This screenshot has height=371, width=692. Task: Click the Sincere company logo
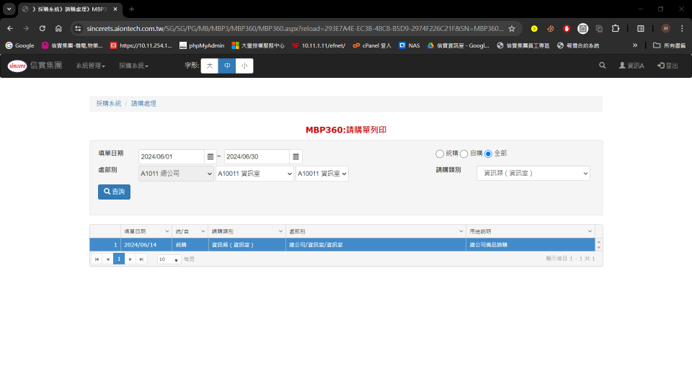tap(17, 66)
